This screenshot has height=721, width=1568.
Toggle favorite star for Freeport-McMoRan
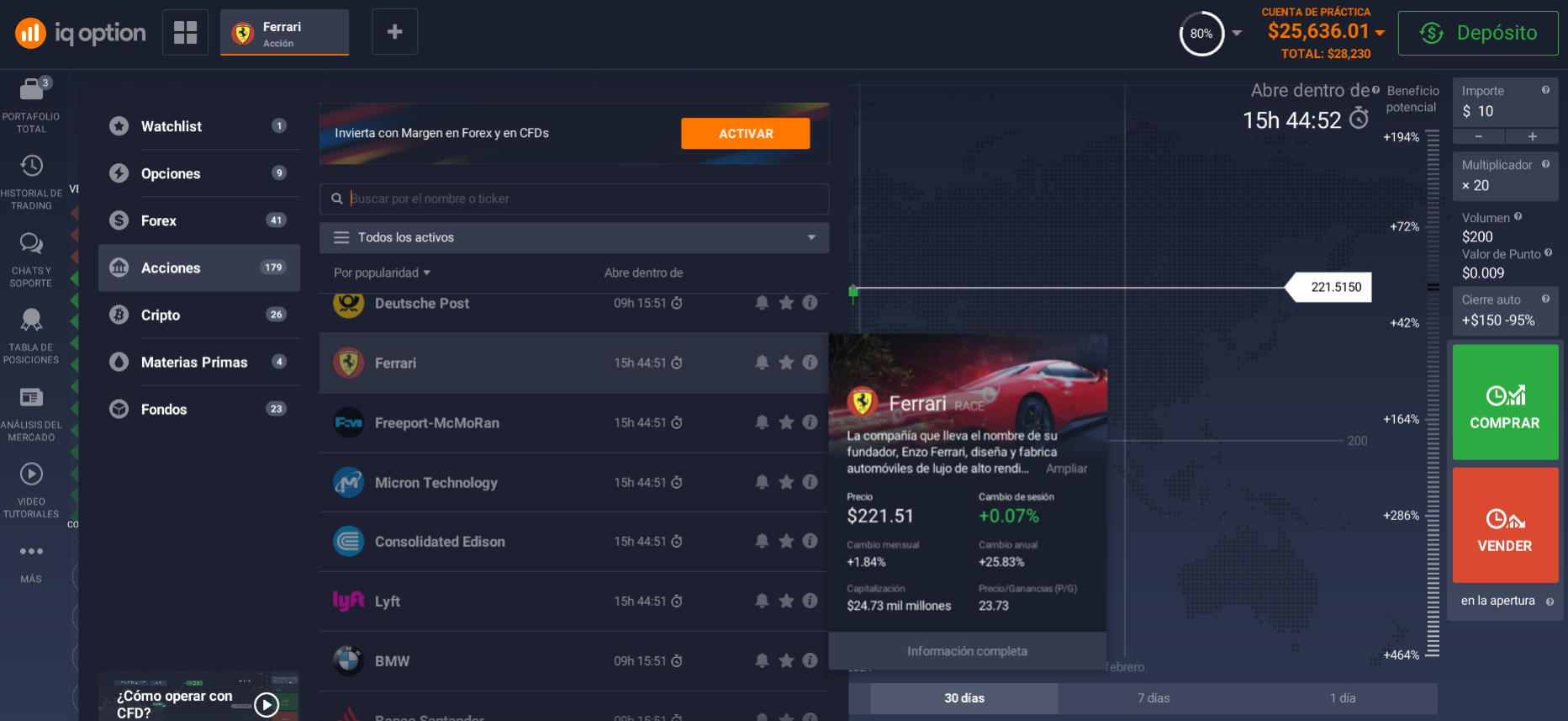(x=786, y=422)
